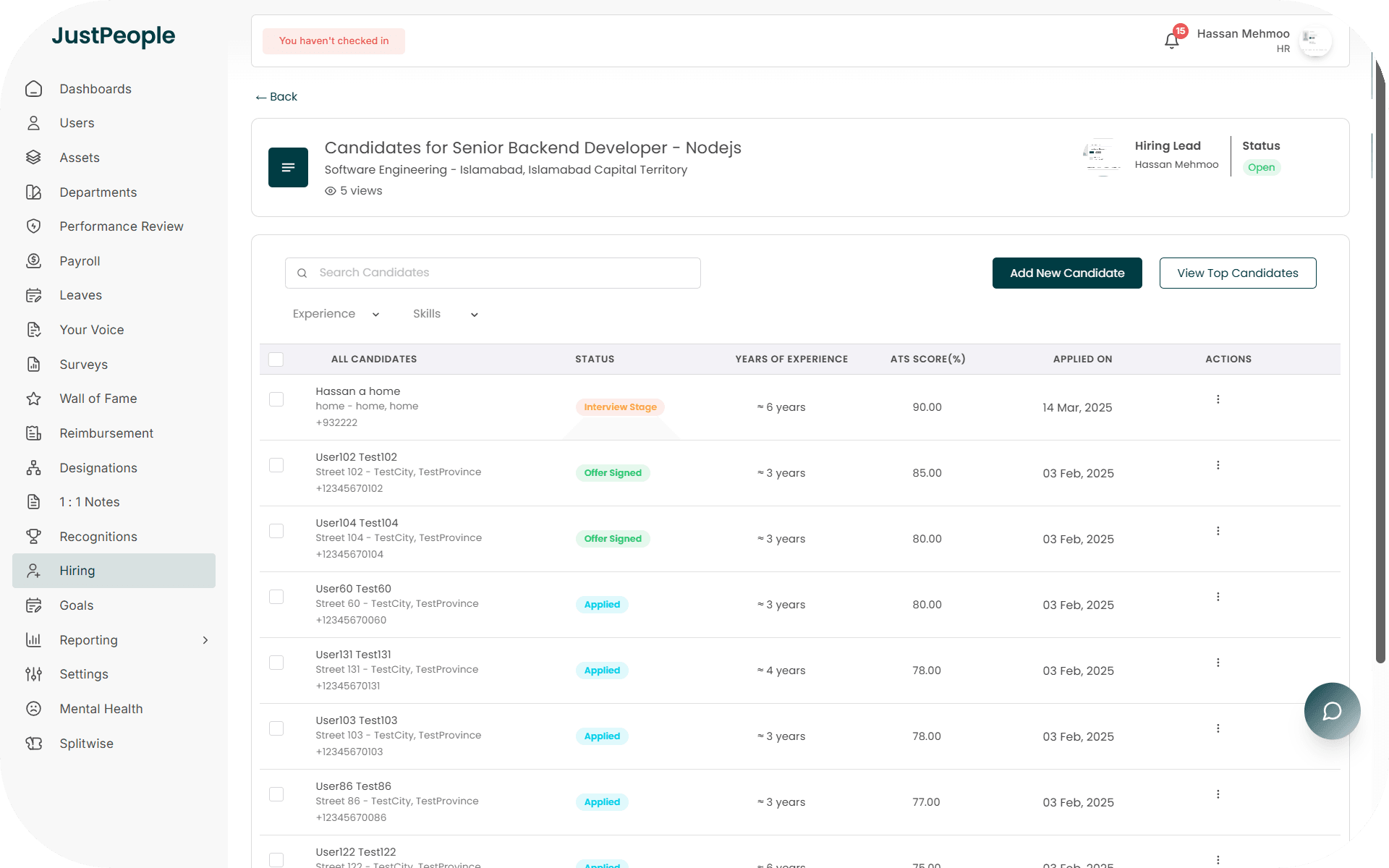Tick the checkbox for User60 Test60
Image resolution: width=1389 pixels, height=868 pixels.
click(276, 597)
